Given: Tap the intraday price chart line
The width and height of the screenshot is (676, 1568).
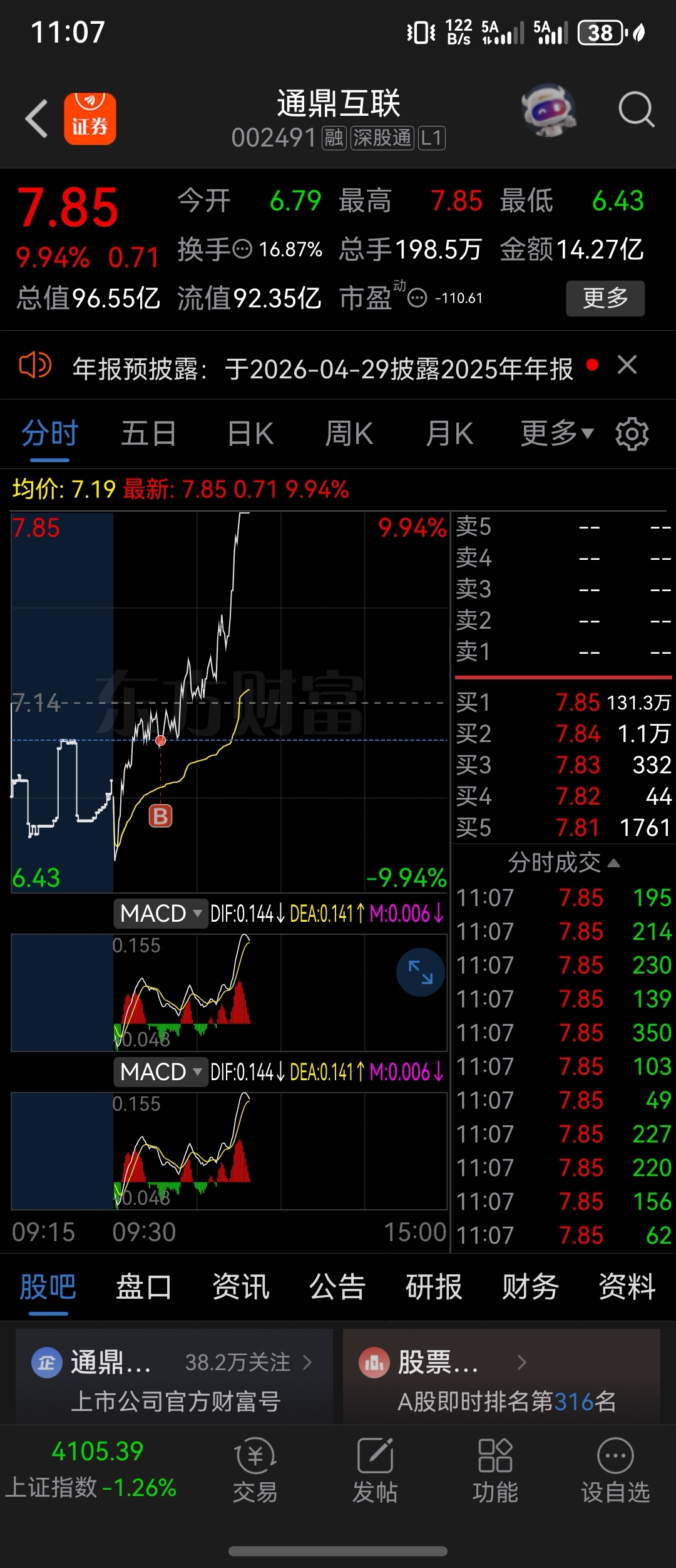Looking at the screenshot, I should pos(229,703).
